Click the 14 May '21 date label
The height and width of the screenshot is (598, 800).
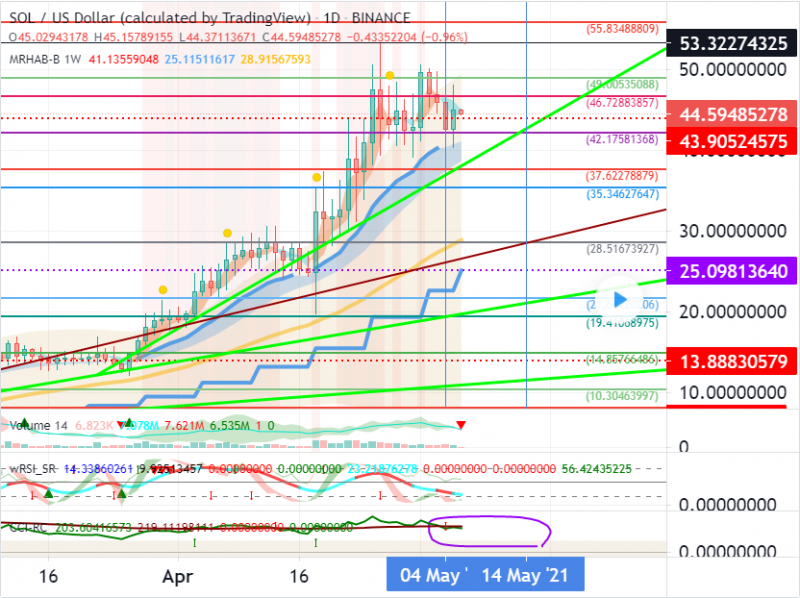(x=527, y=575)
